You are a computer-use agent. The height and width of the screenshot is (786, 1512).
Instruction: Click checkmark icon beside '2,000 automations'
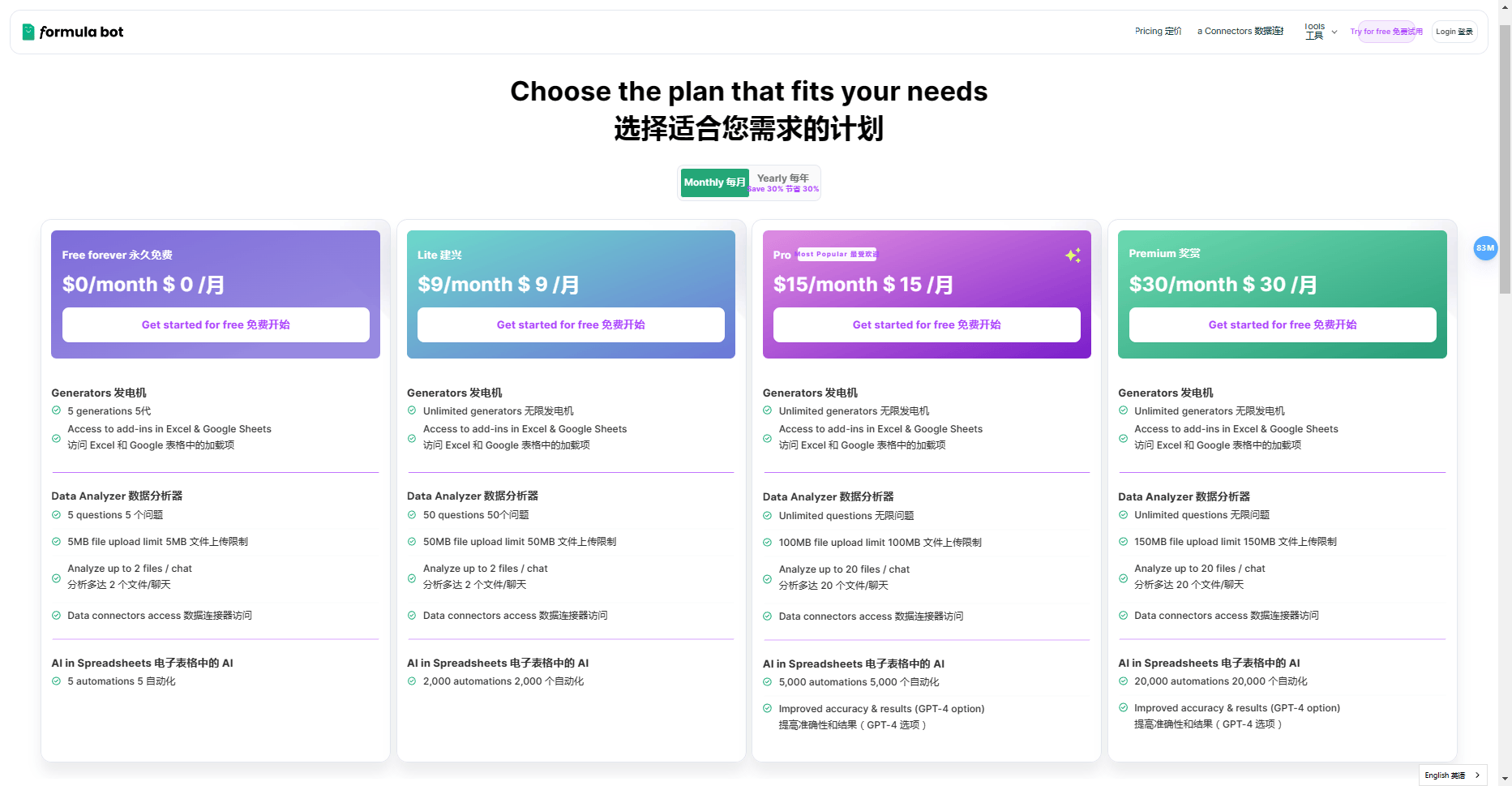(x=412, y=681)
